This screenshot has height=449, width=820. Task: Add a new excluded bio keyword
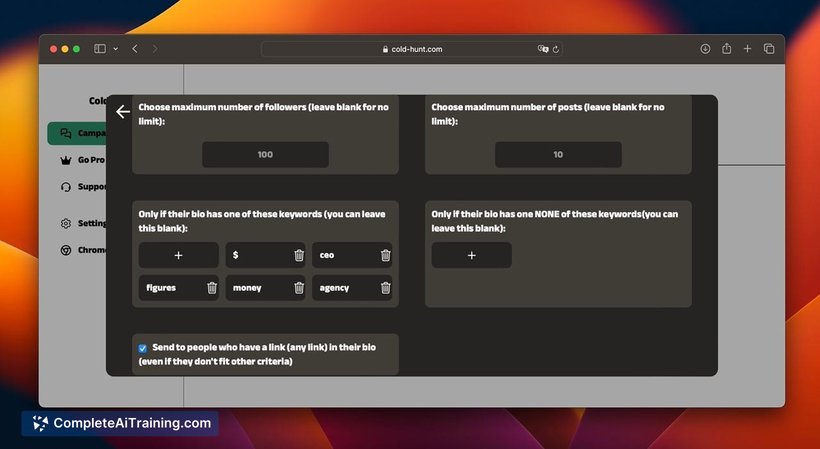click(x=472, y=255)
